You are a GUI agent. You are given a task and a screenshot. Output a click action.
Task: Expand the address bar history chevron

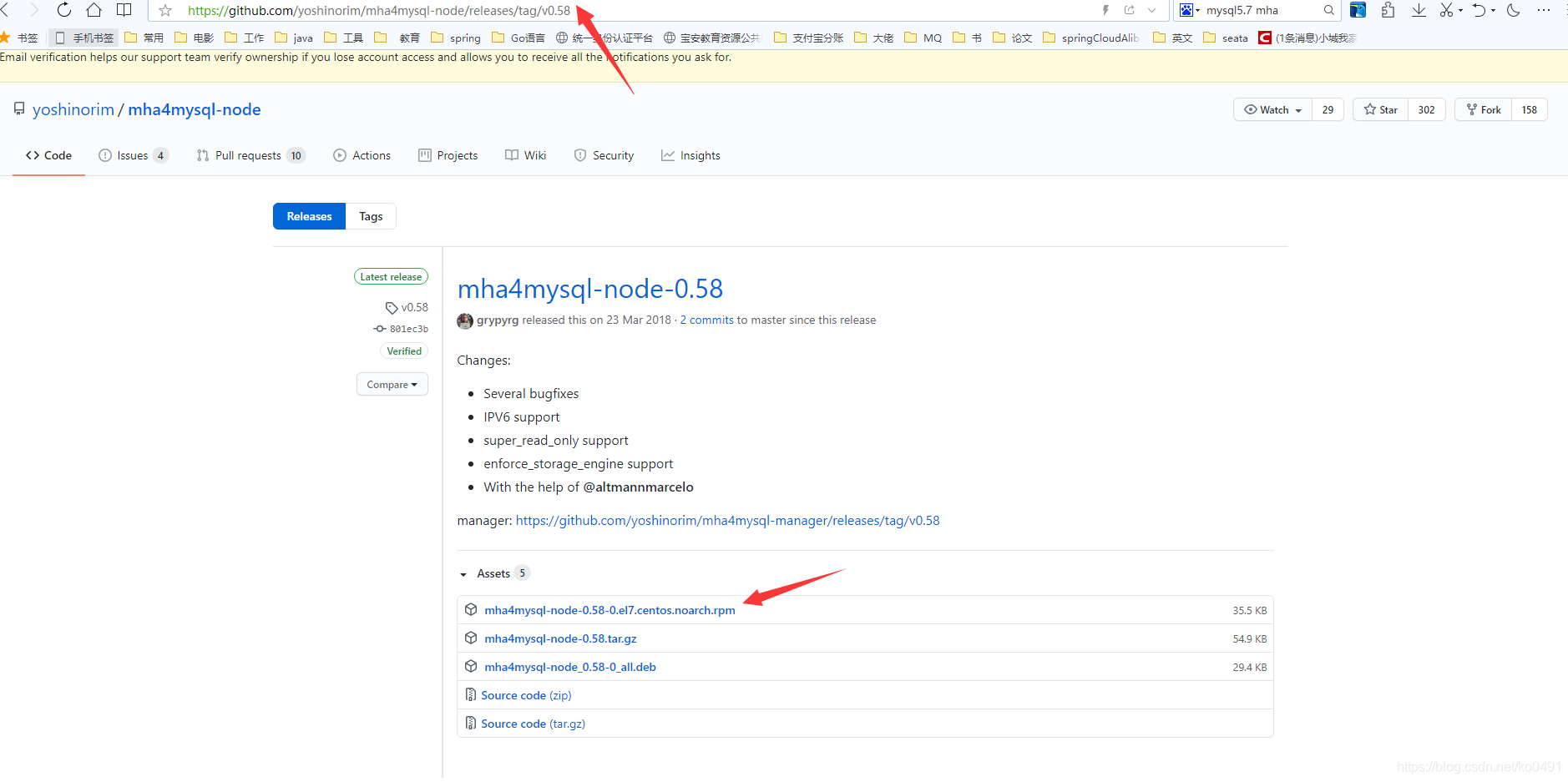1152,11
